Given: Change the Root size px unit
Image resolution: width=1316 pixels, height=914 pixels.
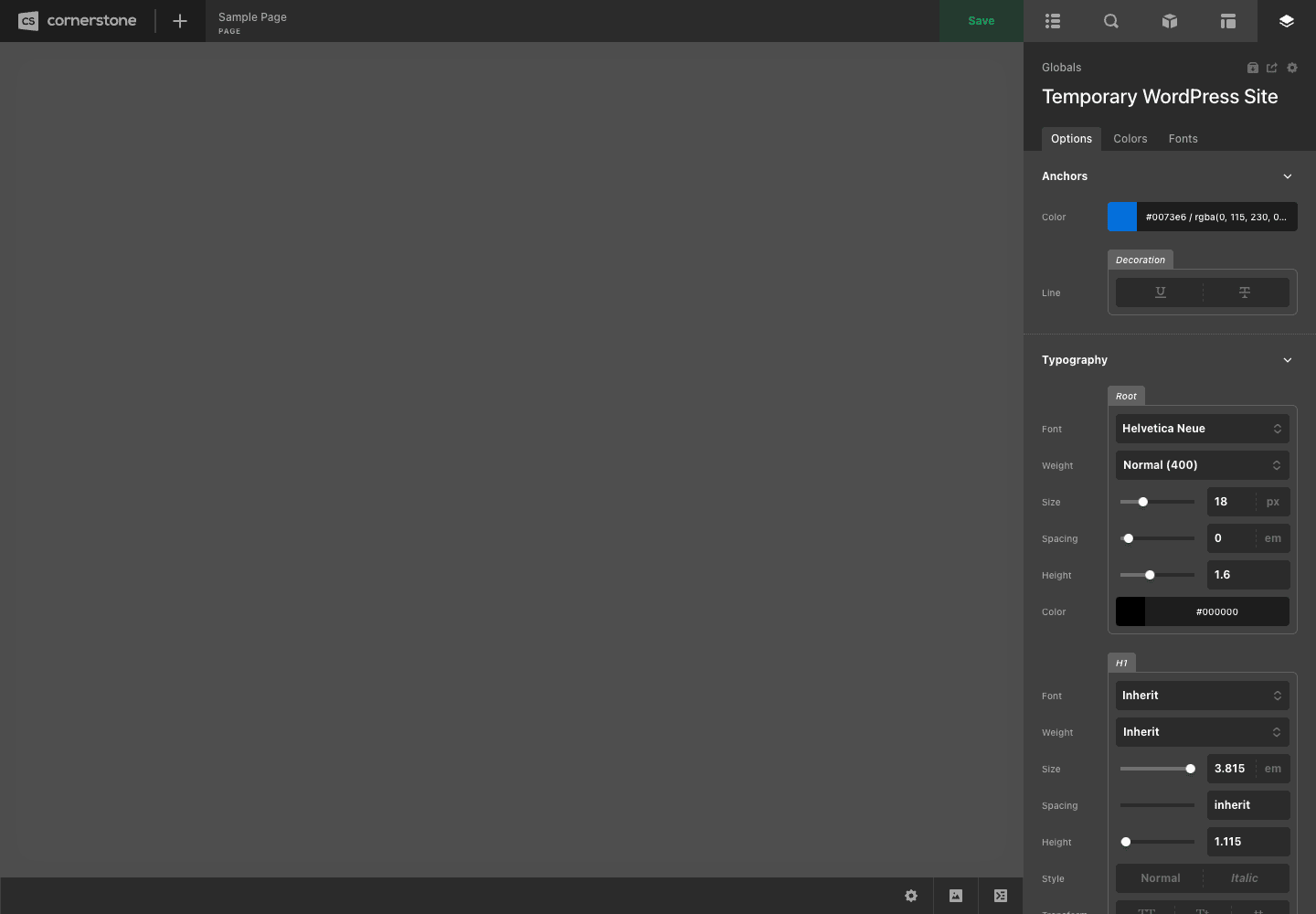Looking at the screenshot, I should [x=1273, y=502].
